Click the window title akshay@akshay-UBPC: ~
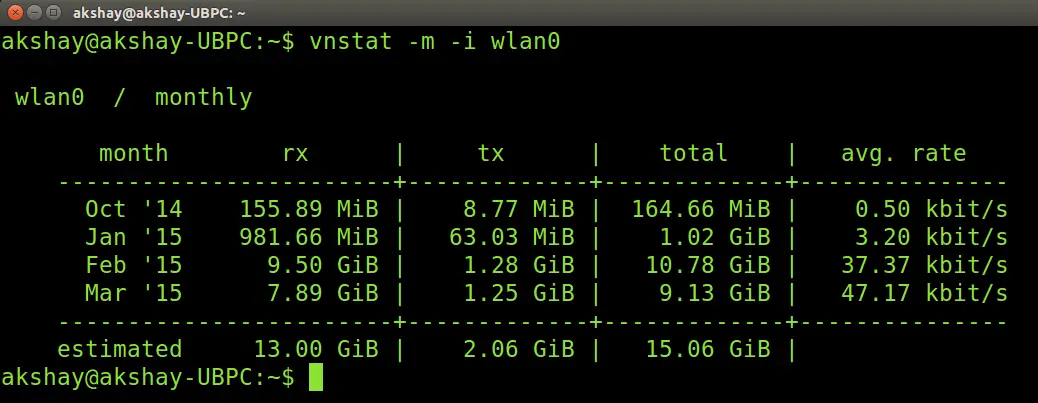The height and width of the screenshot is (403, 1038). [159, 13]
